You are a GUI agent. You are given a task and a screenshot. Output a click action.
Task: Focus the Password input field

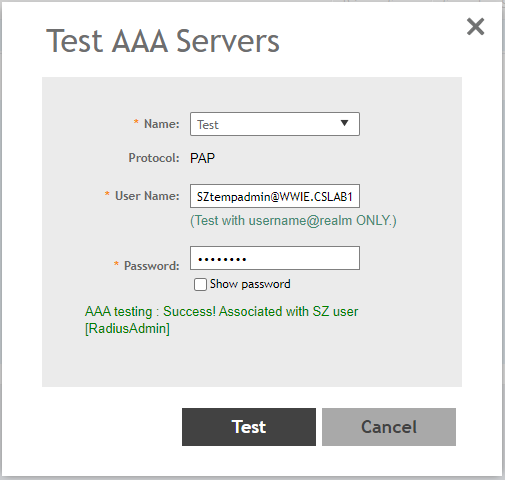tap(275, 258)
